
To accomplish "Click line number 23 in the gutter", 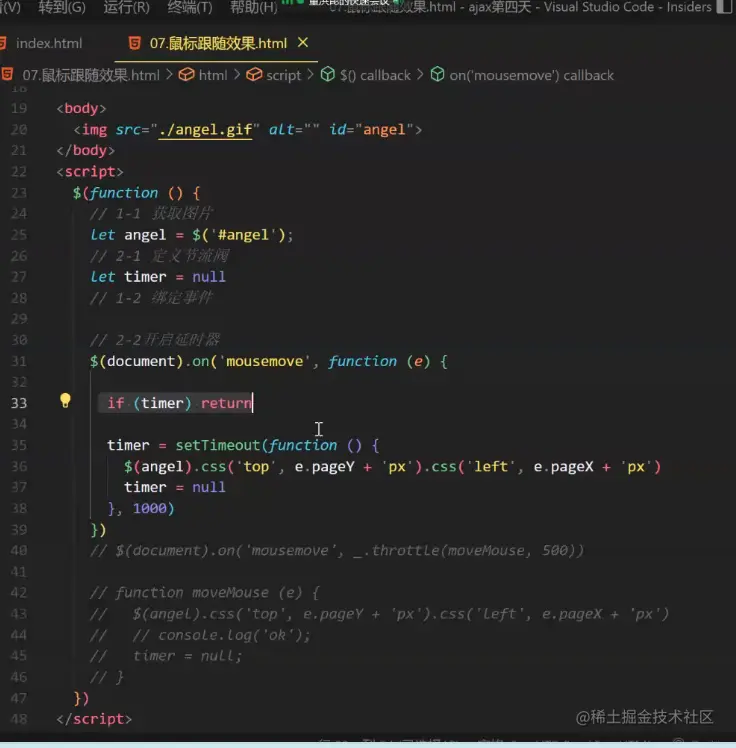I will point(19,193).
